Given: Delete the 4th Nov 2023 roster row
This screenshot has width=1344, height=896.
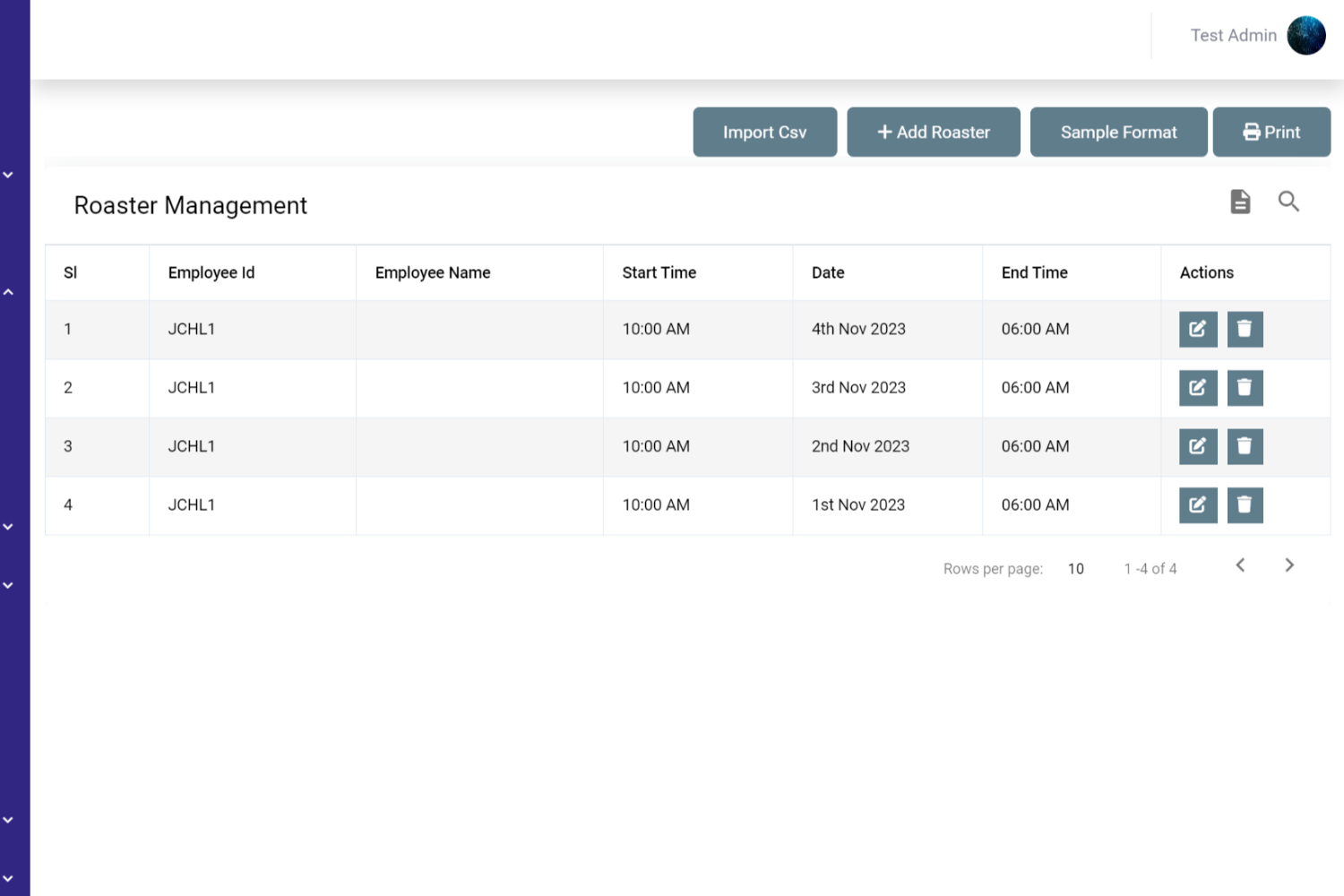Looking at the screenshot, I should point(1245,330).
